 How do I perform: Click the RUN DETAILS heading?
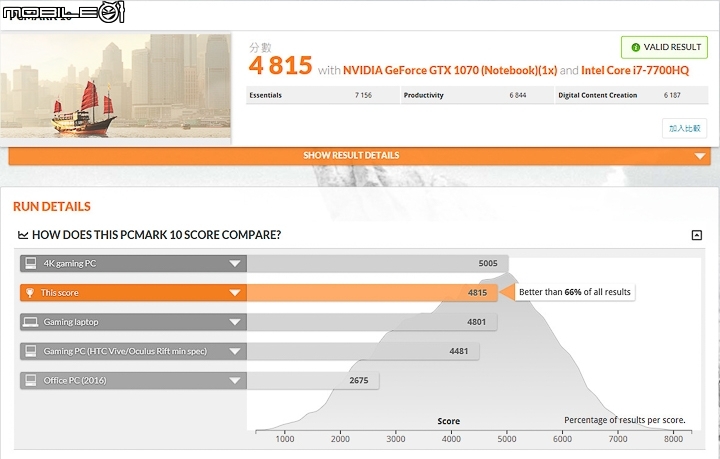(x=52, y=207)
